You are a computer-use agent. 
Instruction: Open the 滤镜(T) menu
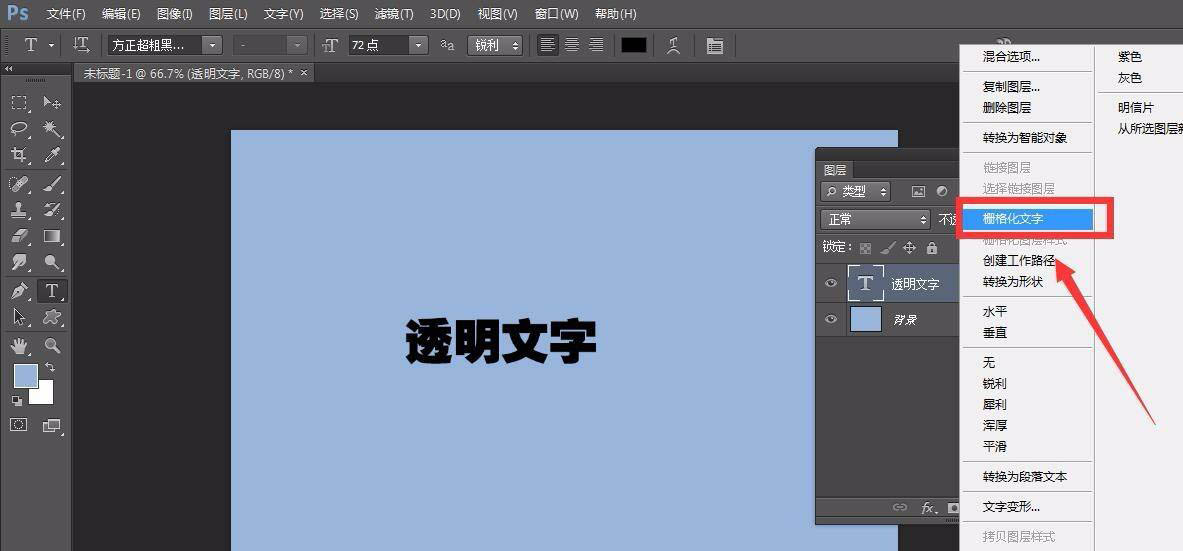394,14
